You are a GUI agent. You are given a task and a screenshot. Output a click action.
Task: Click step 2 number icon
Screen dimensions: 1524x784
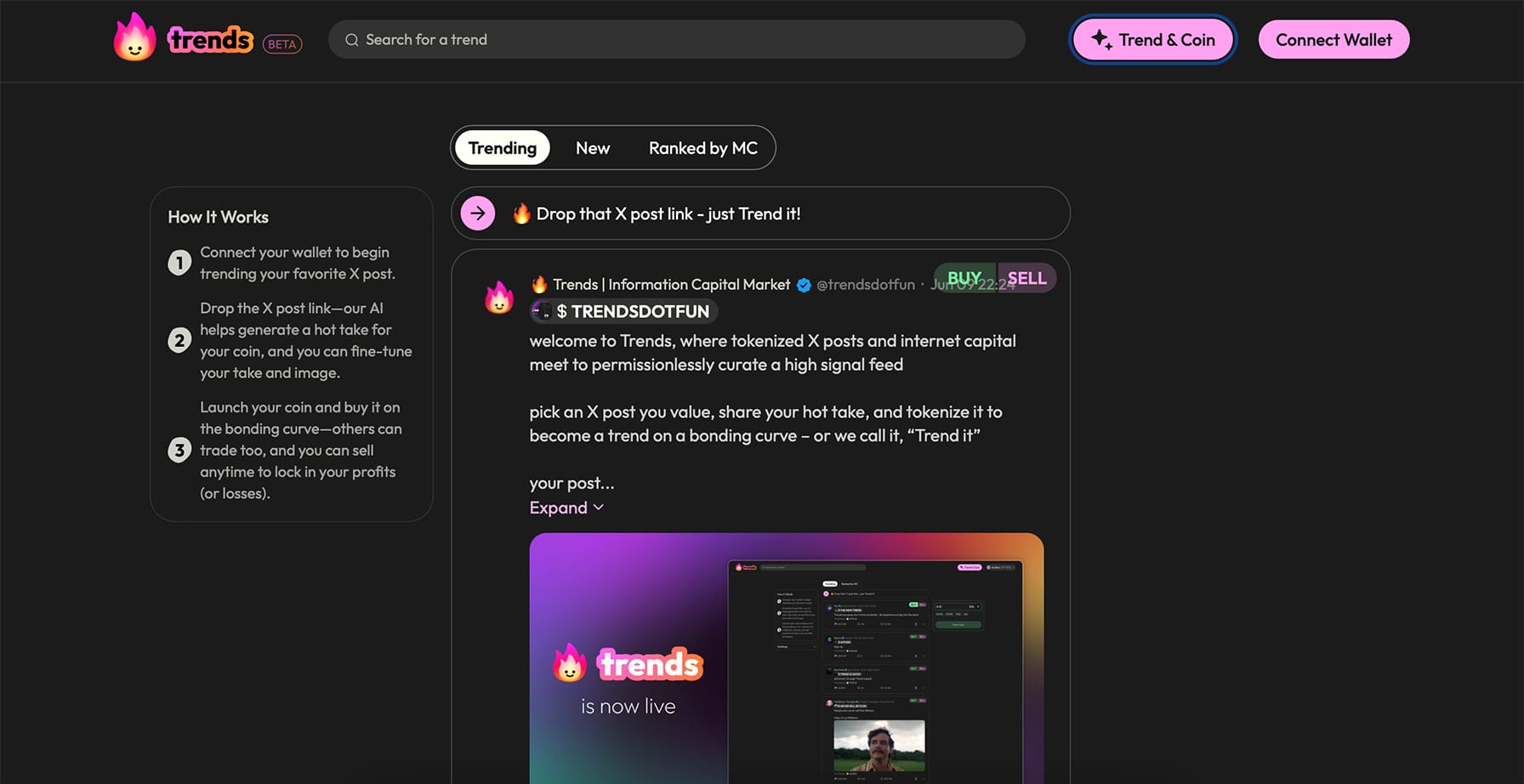pyautogui.click(x=179, y=340)
